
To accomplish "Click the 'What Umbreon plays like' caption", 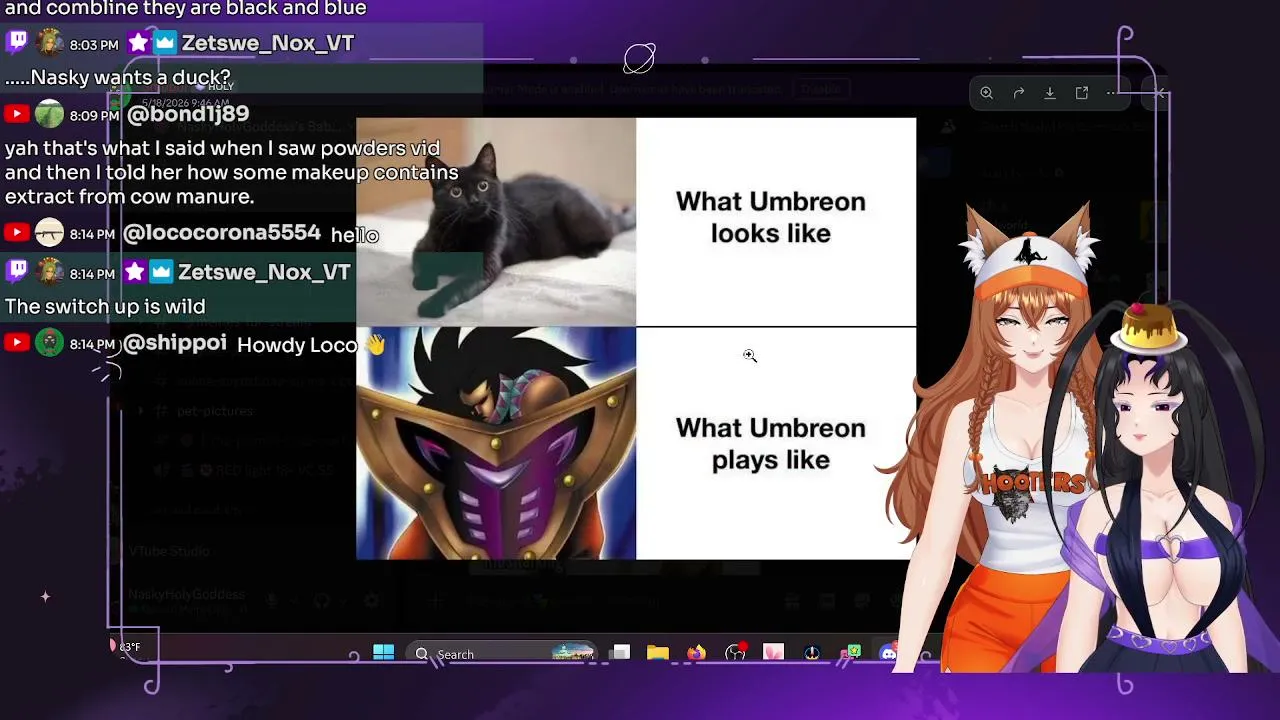I will click(x=770, y=444).
